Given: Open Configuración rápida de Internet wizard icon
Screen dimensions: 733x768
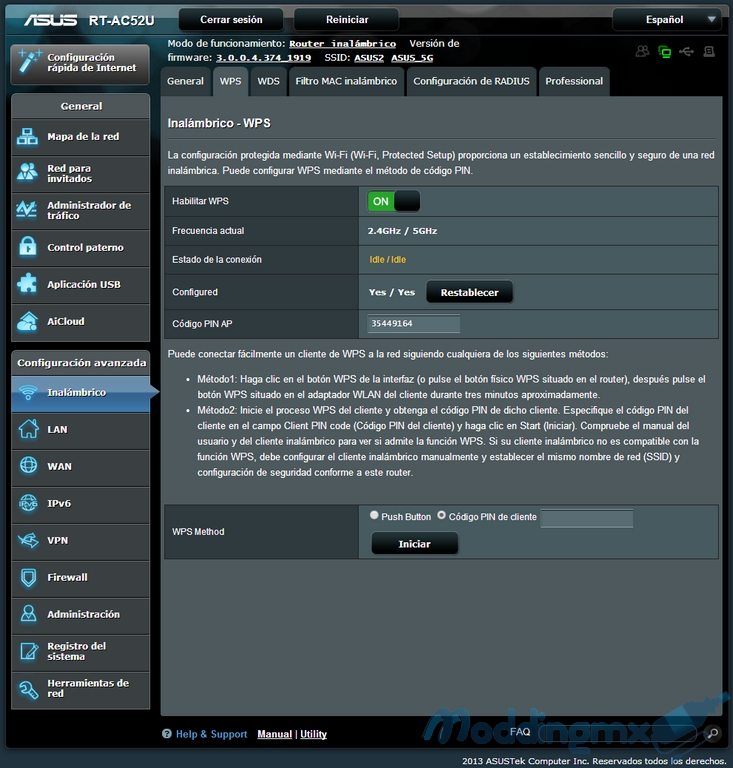Looking at the screenshot, I should (28, 62).
